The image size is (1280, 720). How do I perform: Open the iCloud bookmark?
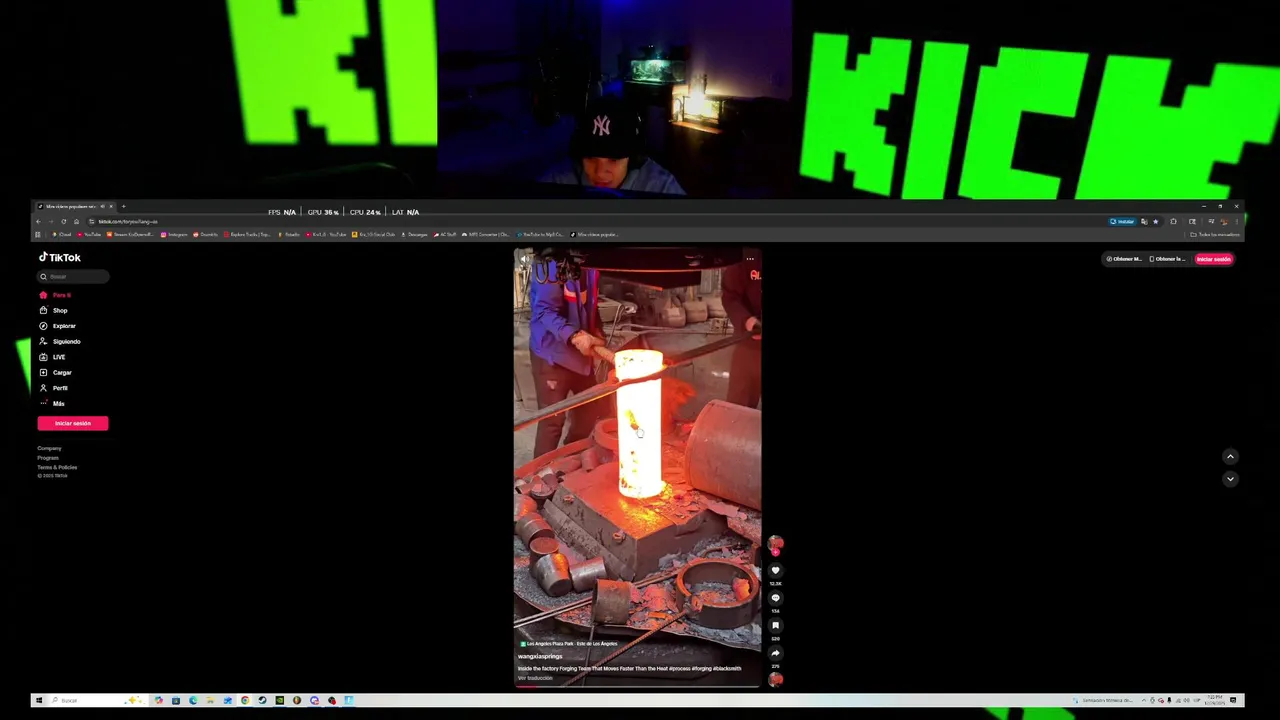coord(62,235)
